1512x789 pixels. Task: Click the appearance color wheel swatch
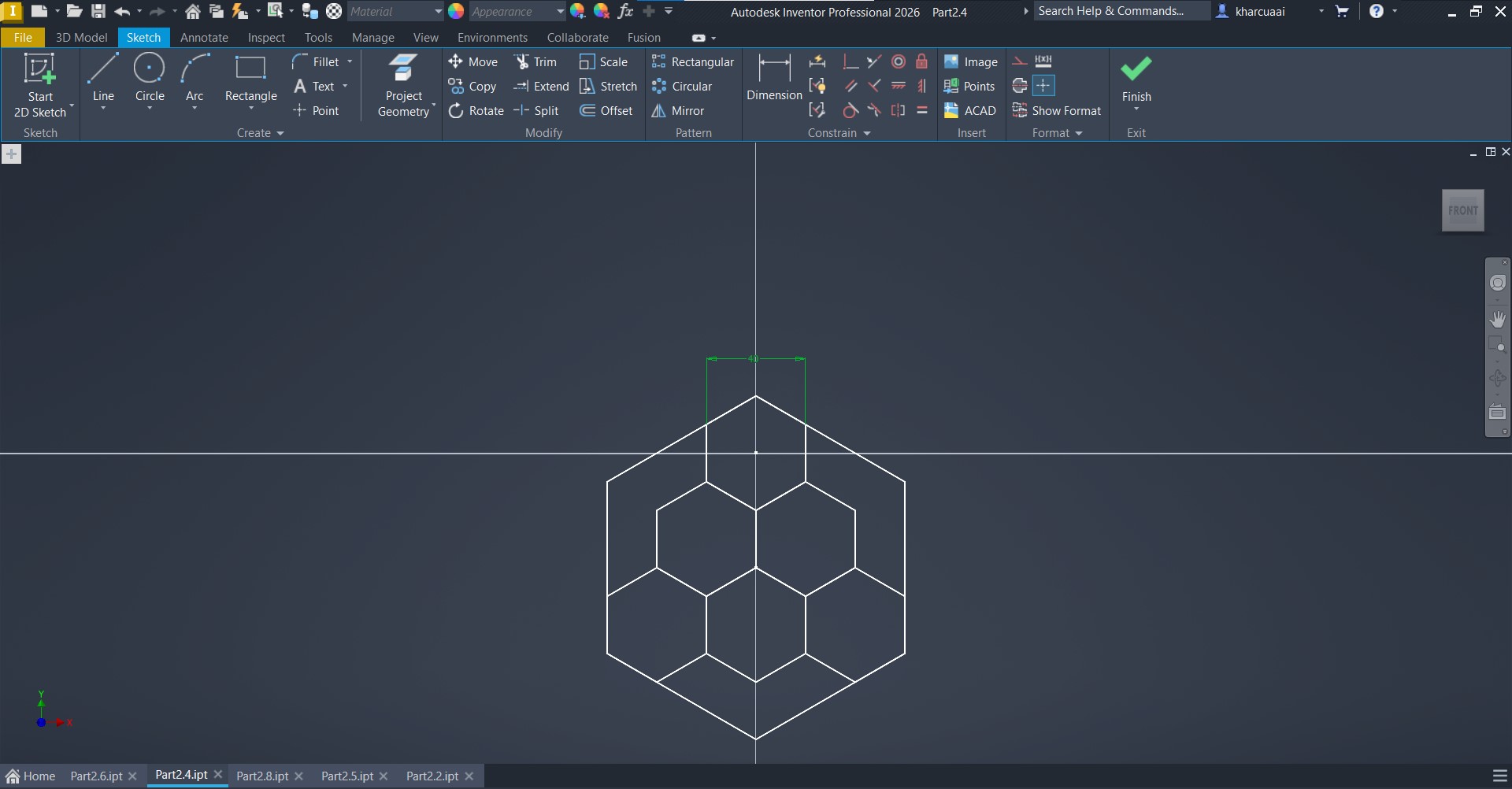456,12
